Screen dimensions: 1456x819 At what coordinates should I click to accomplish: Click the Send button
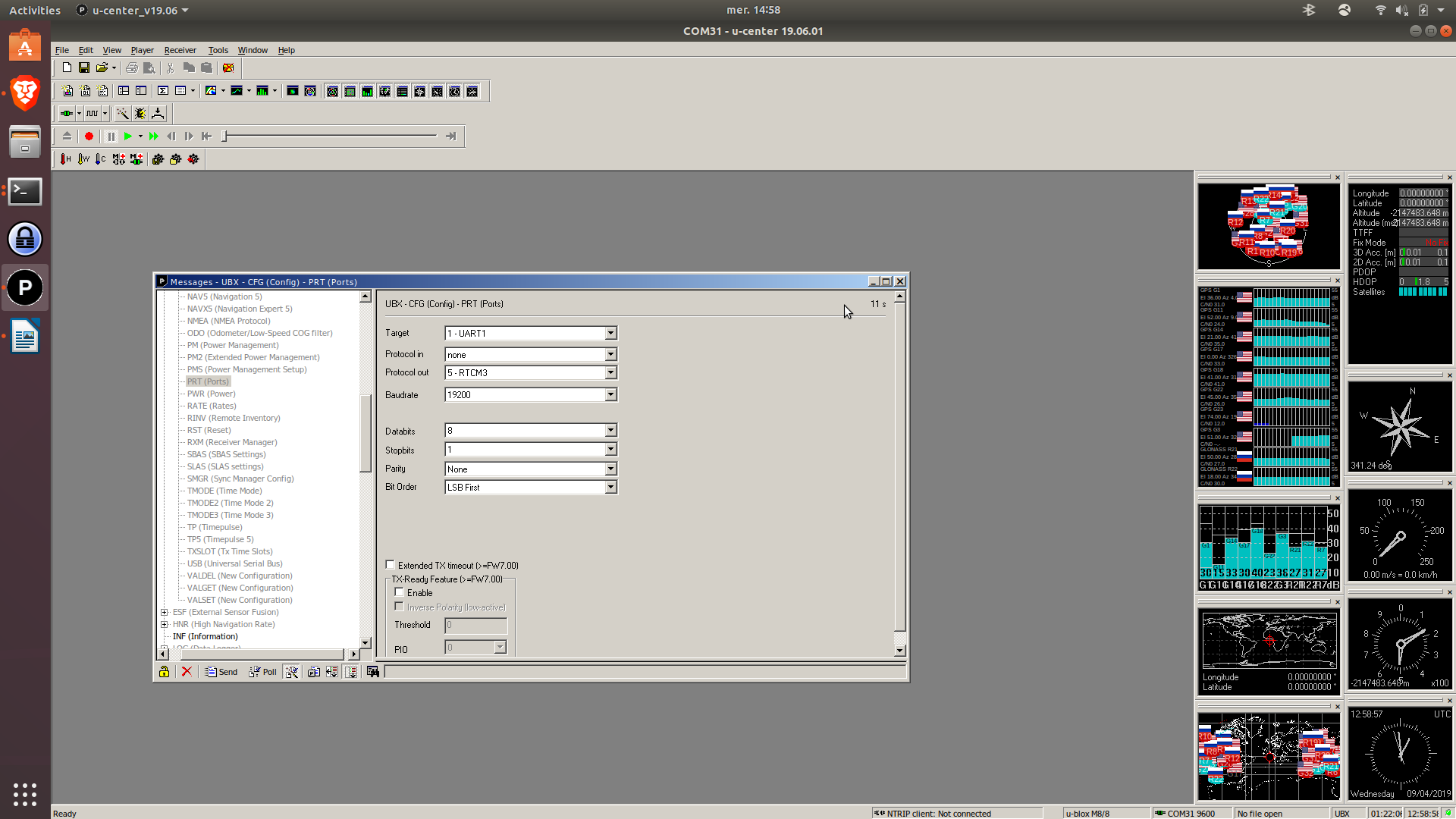coord(221,672)
